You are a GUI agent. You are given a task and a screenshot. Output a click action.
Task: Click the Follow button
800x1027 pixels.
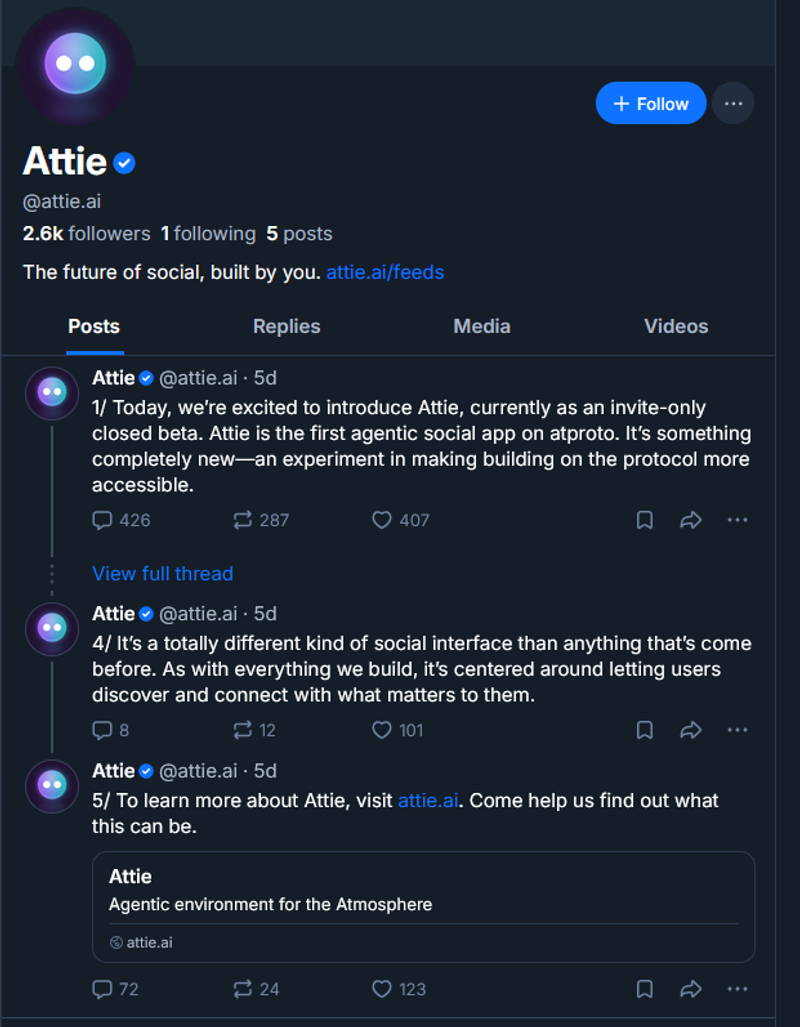coord(651,103)
